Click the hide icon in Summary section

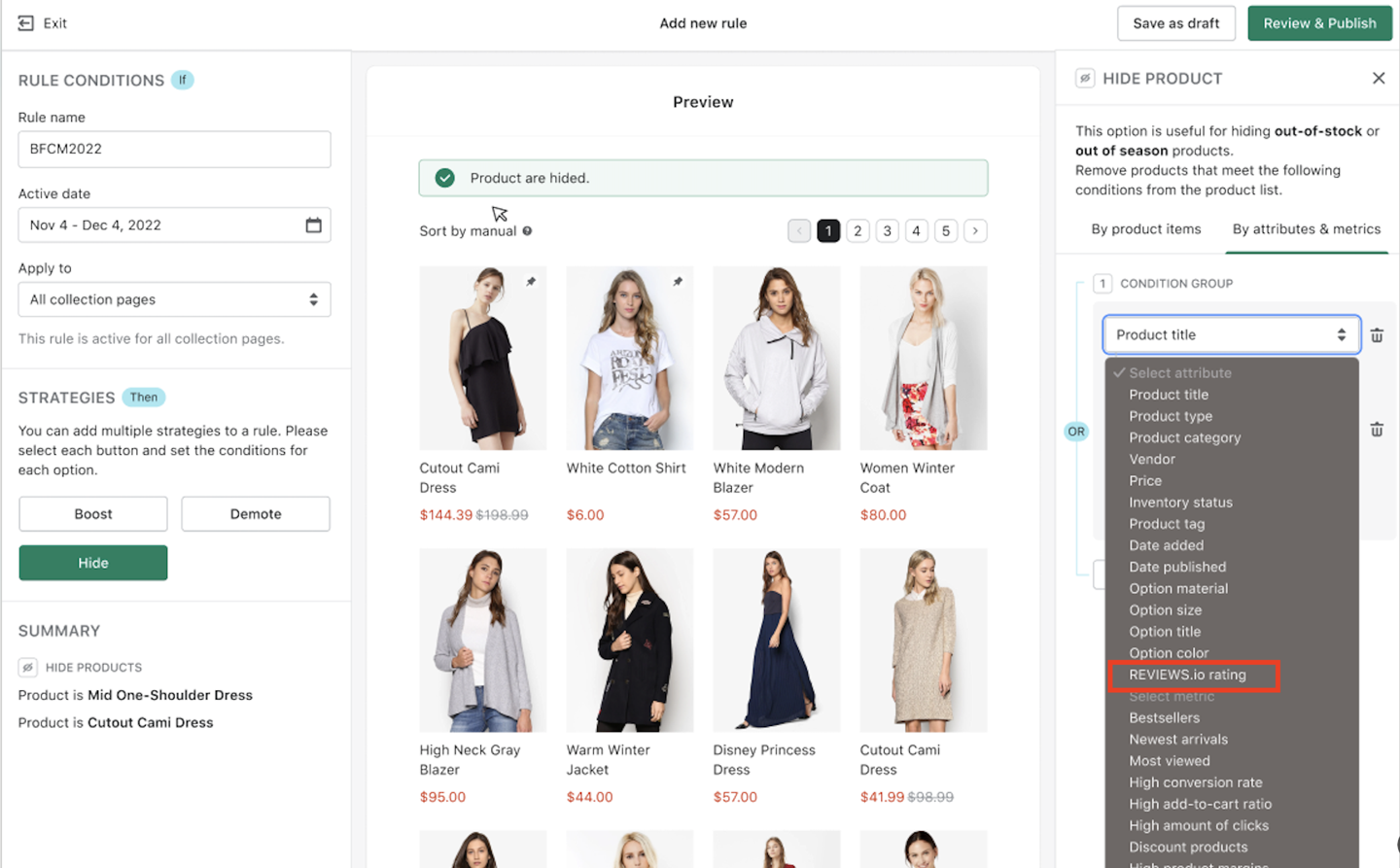(x=28, y=668)
